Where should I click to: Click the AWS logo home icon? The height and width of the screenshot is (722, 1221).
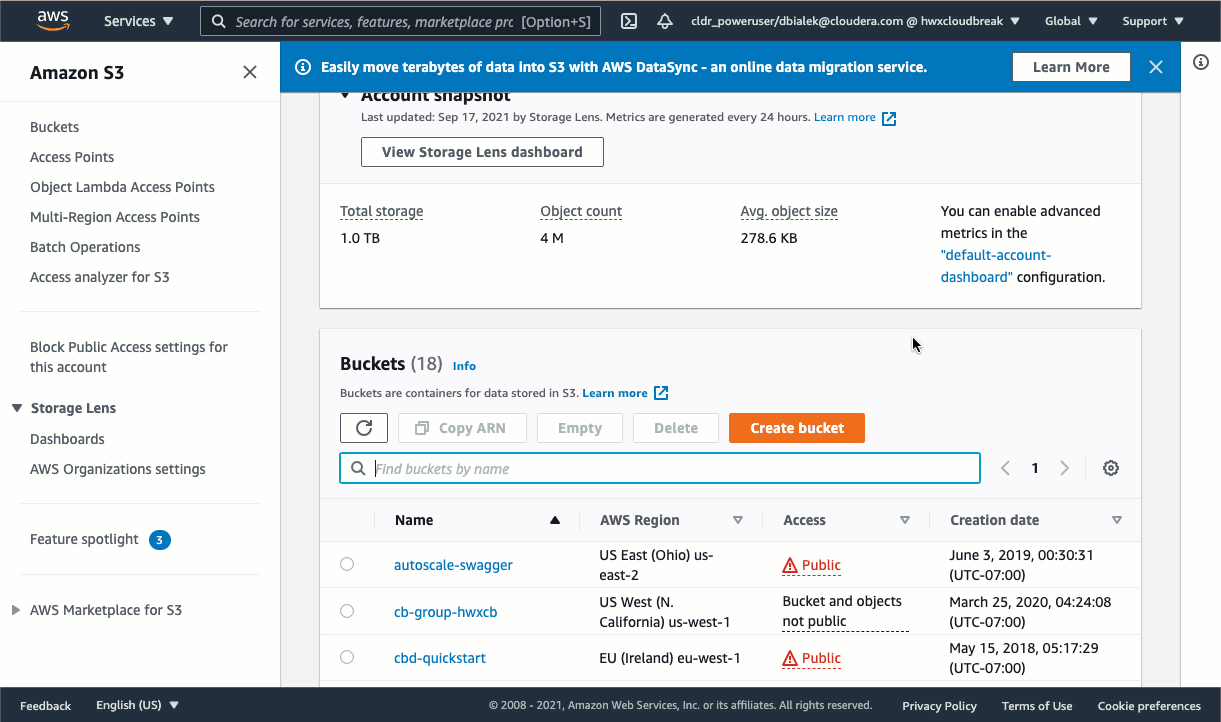[x=53, y=20]
